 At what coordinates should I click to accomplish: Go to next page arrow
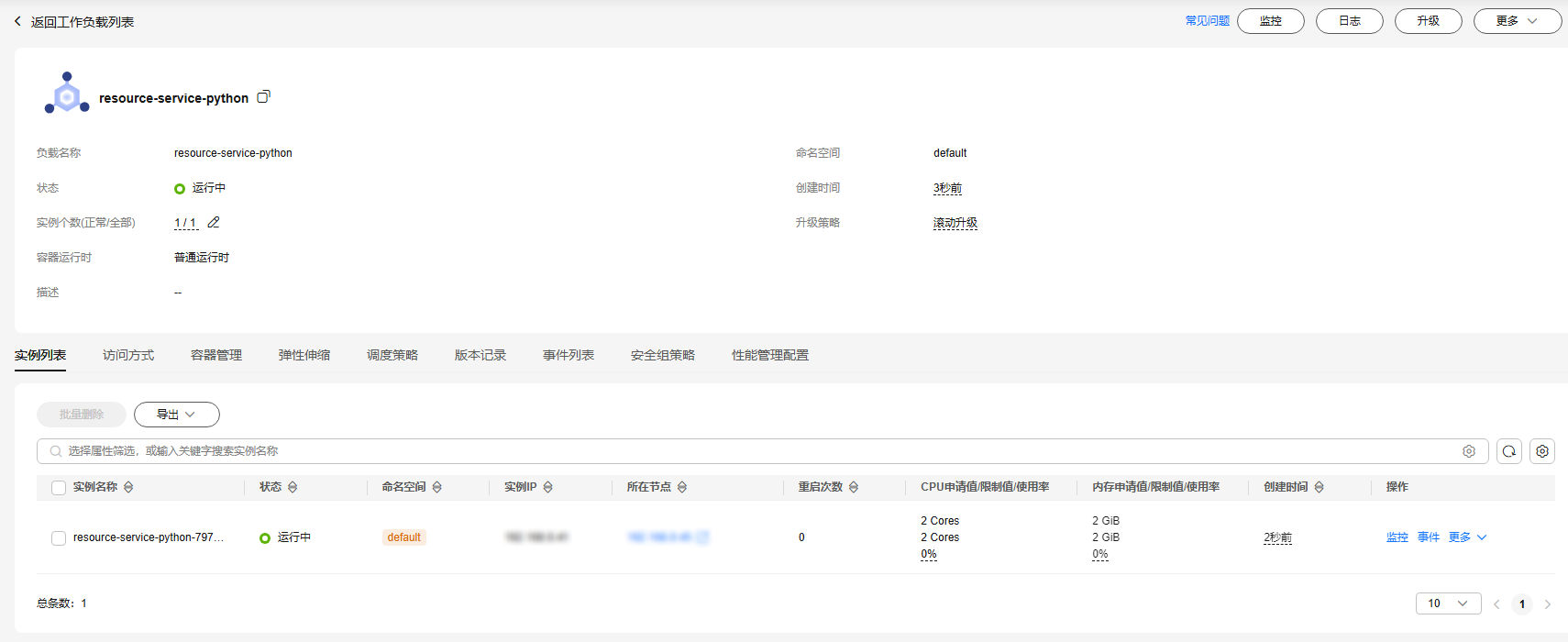(x=1548, y=604)
